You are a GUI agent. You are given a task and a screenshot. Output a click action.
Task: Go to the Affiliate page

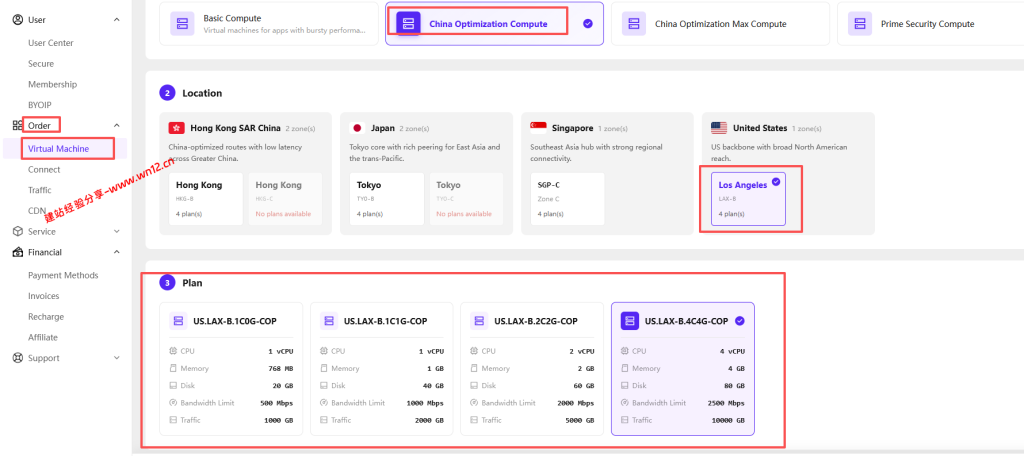click(43, 338)
